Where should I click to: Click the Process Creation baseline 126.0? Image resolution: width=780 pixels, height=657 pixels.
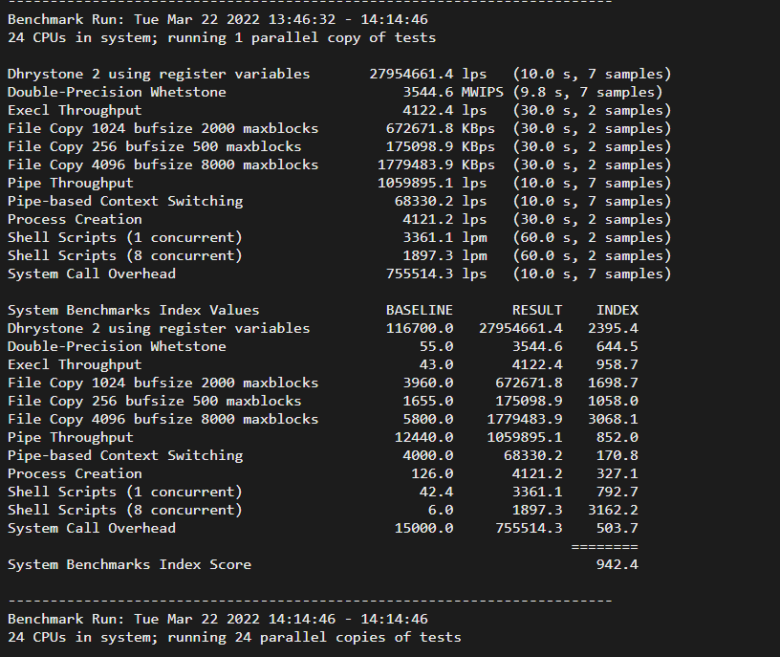pos(432,474)
